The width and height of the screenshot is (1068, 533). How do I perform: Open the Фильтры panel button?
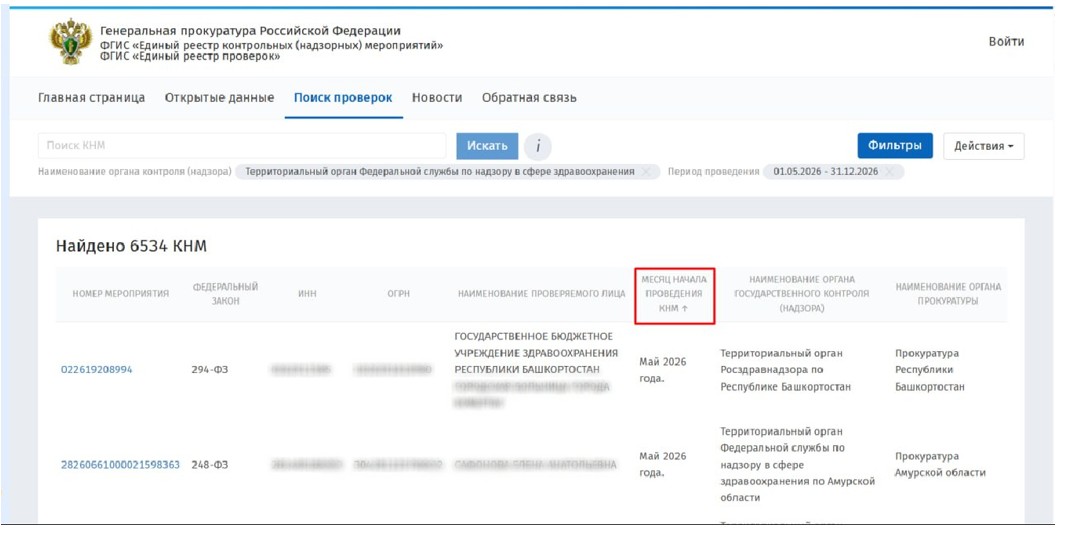click(895, 146)
